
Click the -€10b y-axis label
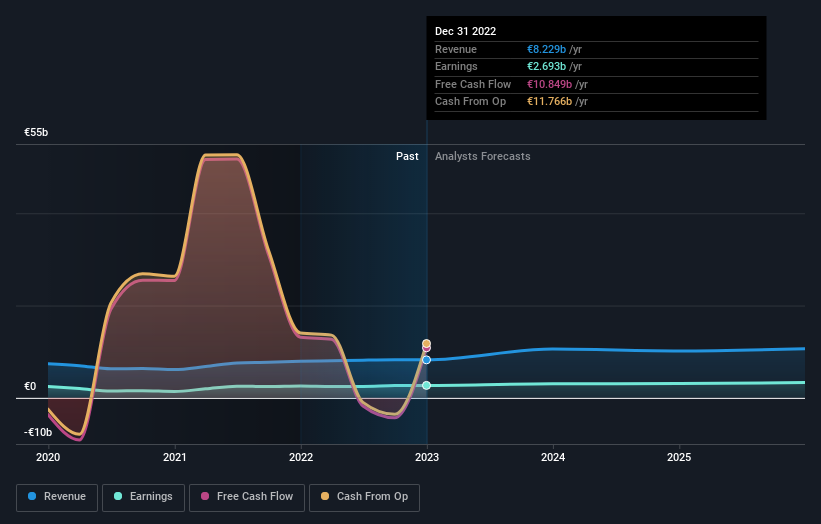(38, 432)
